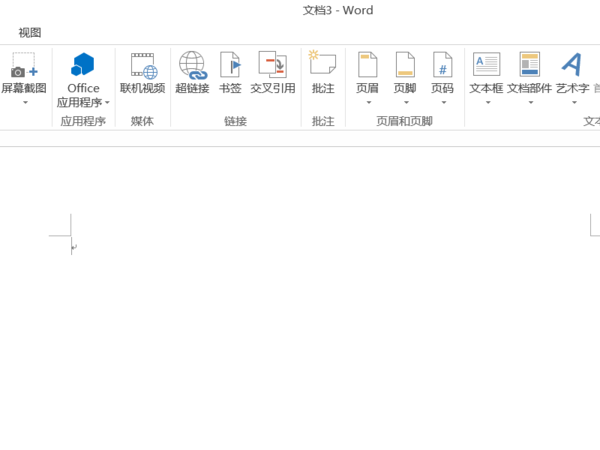Click the 屏幕截图 text label
The image size is (600, 450).
coord(24,88)
